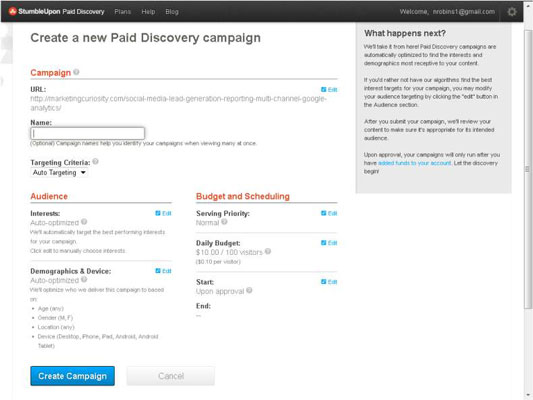Edit the Interests setting
The height and width of the screenshot is (400, 533).
pyautogui.click(x=163, y=213)
